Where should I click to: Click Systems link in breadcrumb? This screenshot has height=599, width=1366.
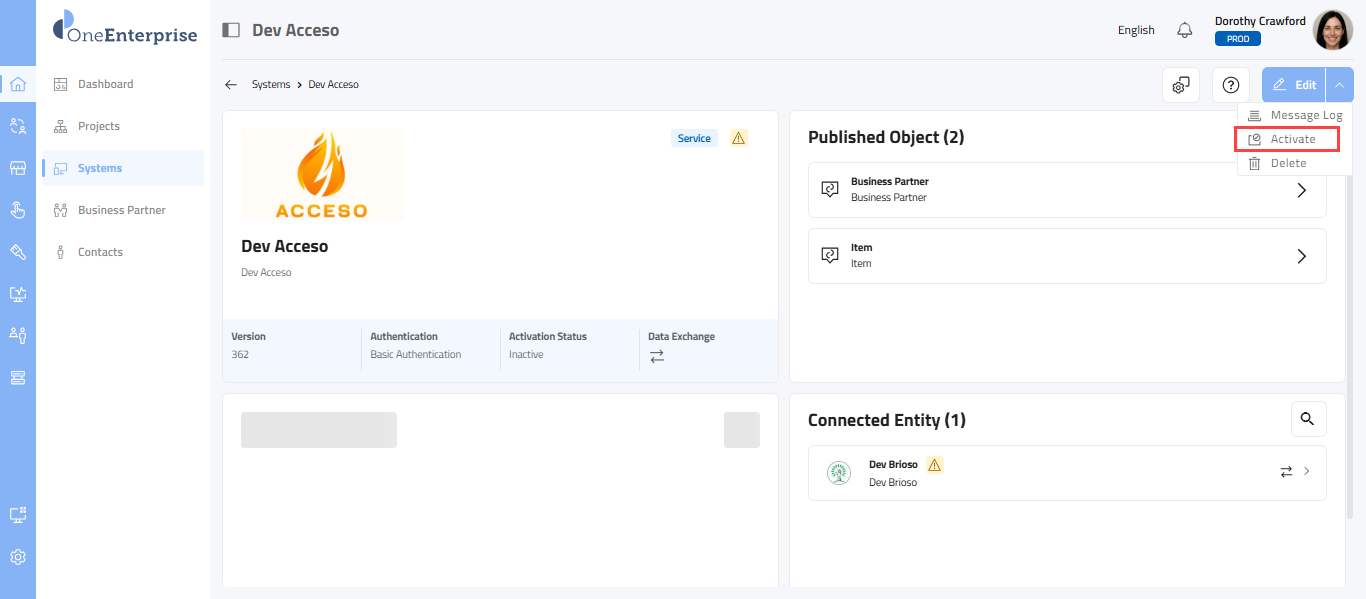tap(271, 85)
